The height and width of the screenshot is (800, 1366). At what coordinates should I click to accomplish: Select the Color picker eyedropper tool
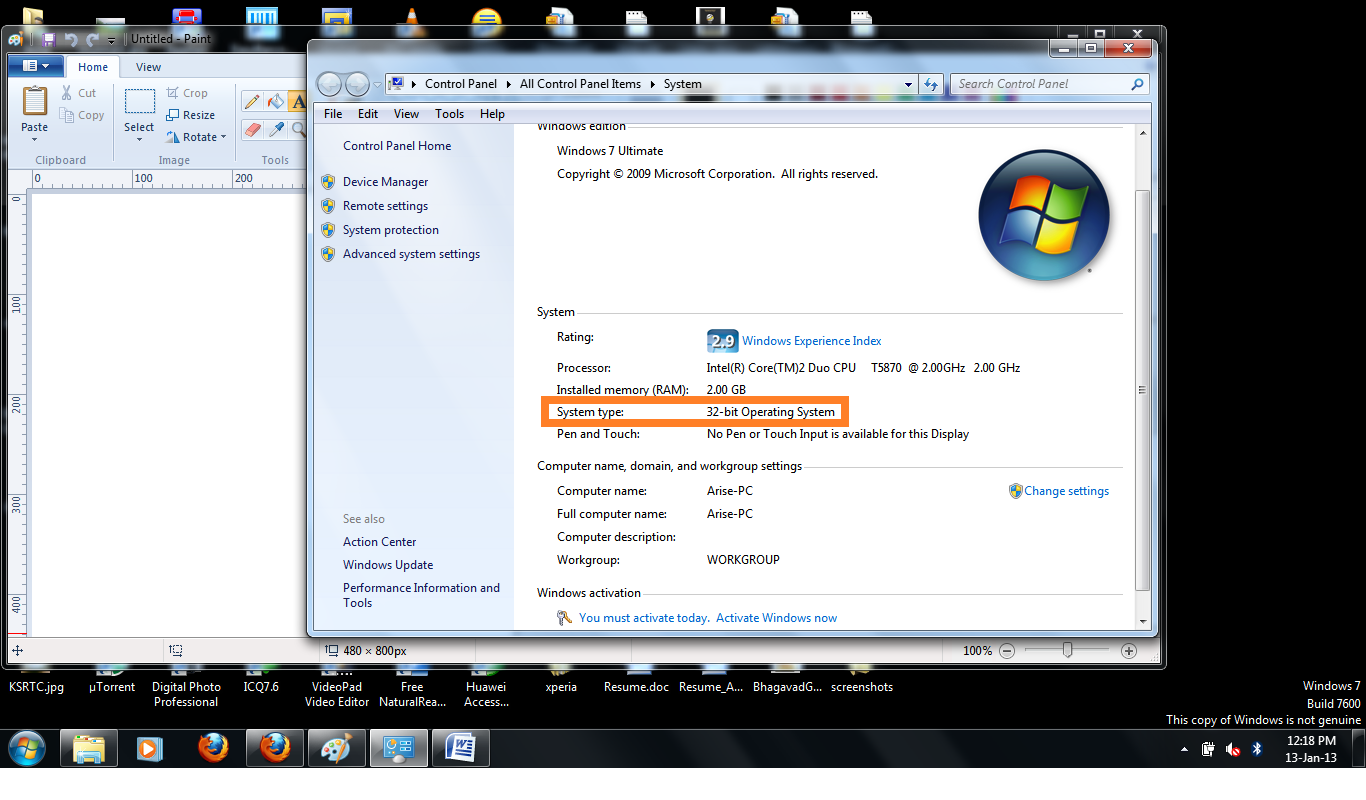tap(275, 129)
